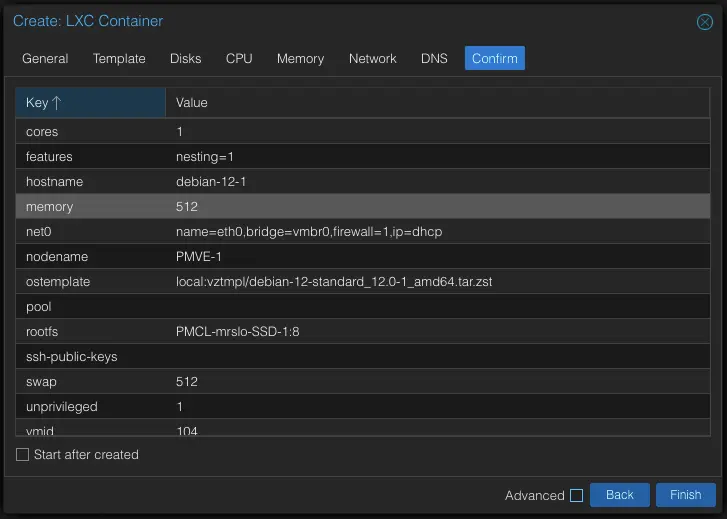
Task: Open the Memory tab
Action: click(300, 59)
